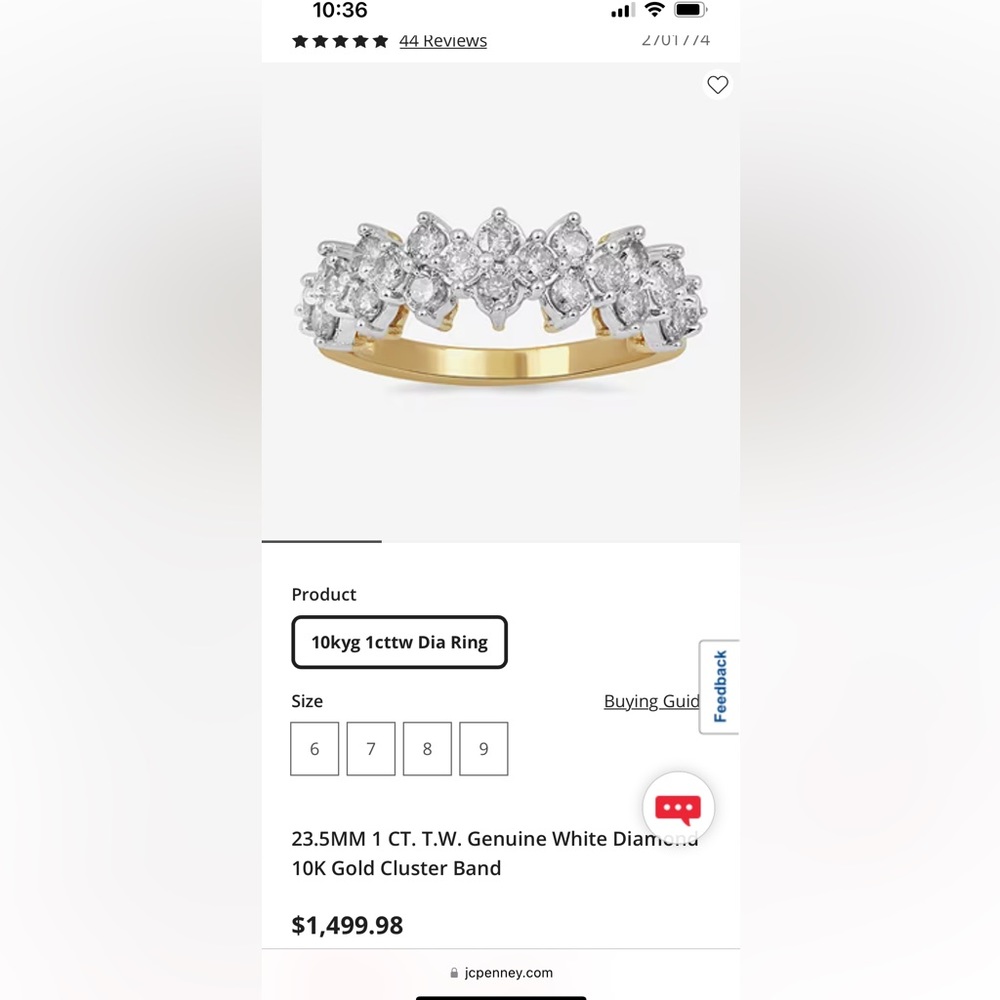The width and height of the screenshot is (1000, 1000).
Task: Open the 44 Reviews link
Action: tap(443, 41)
